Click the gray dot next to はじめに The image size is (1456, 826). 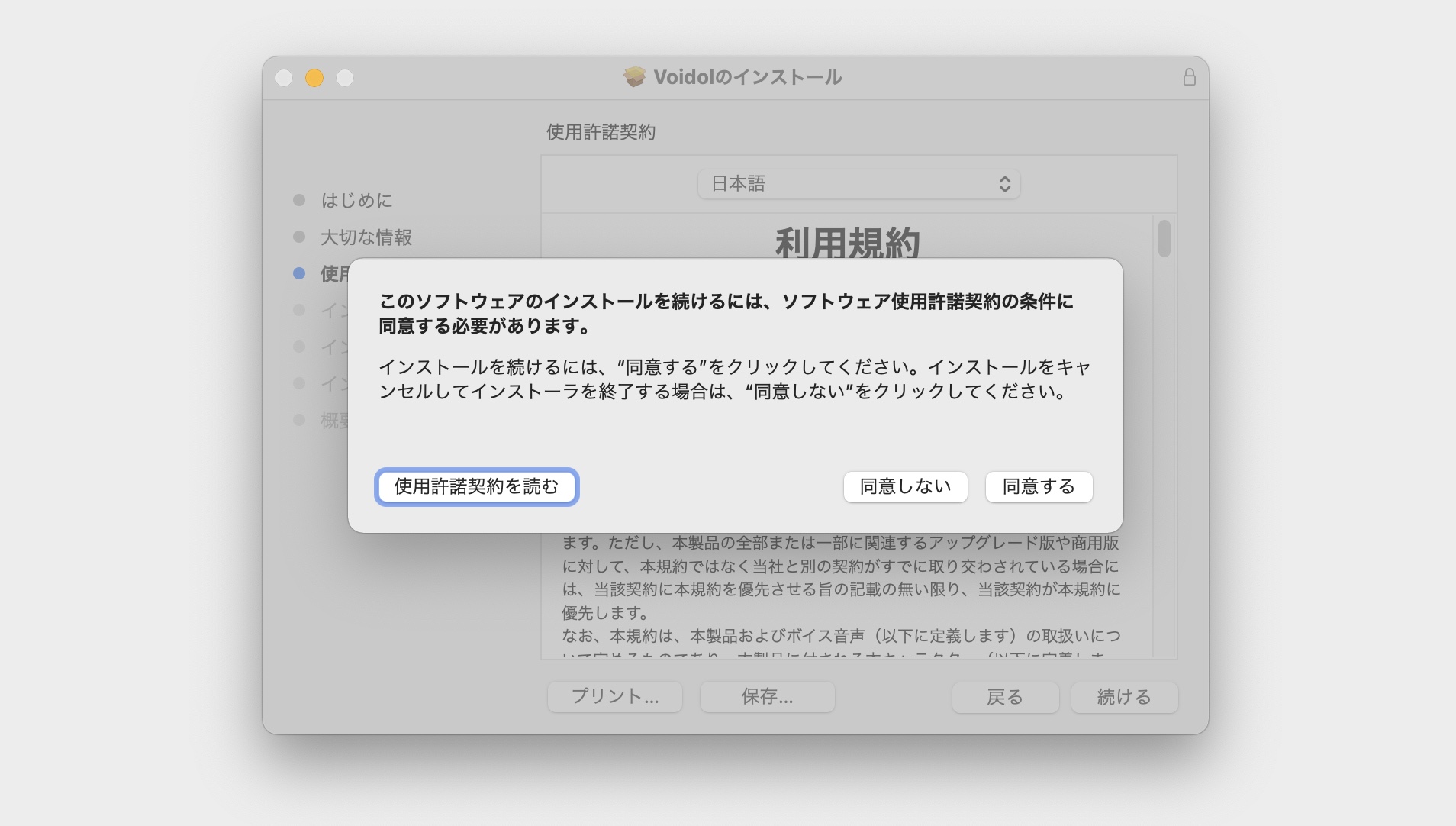298,200
